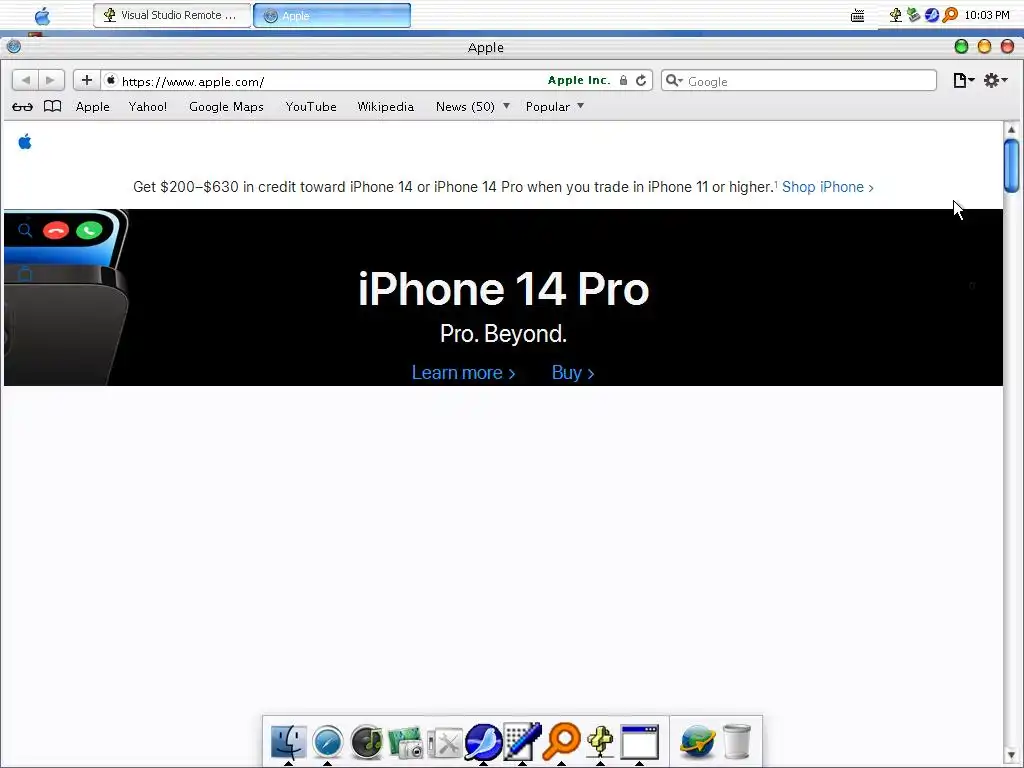Click the SeaMonkey tray icon
The image size is (1024, 768).
point(932,15)
